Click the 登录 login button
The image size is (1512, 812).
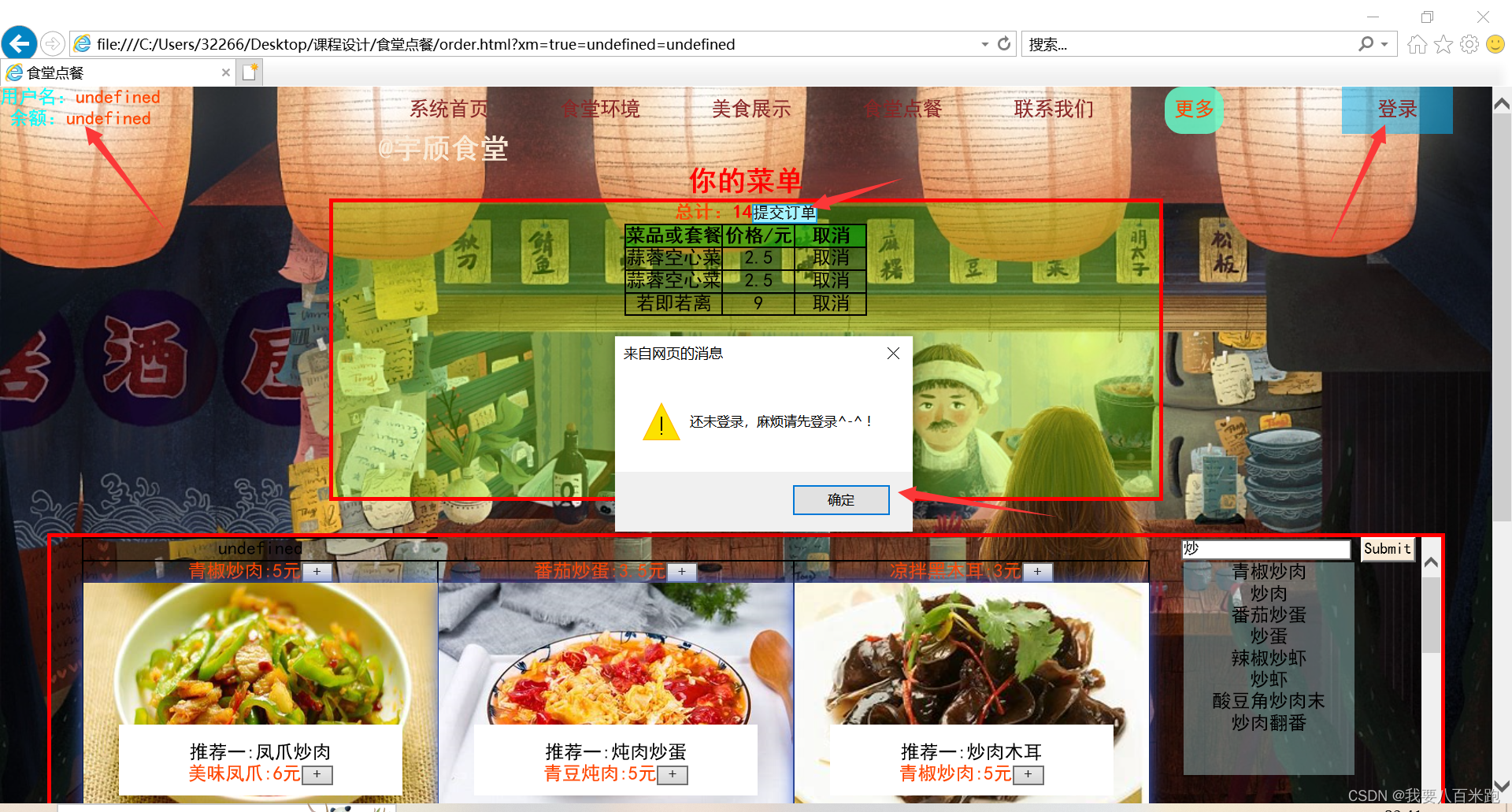tap(1397, 109)
